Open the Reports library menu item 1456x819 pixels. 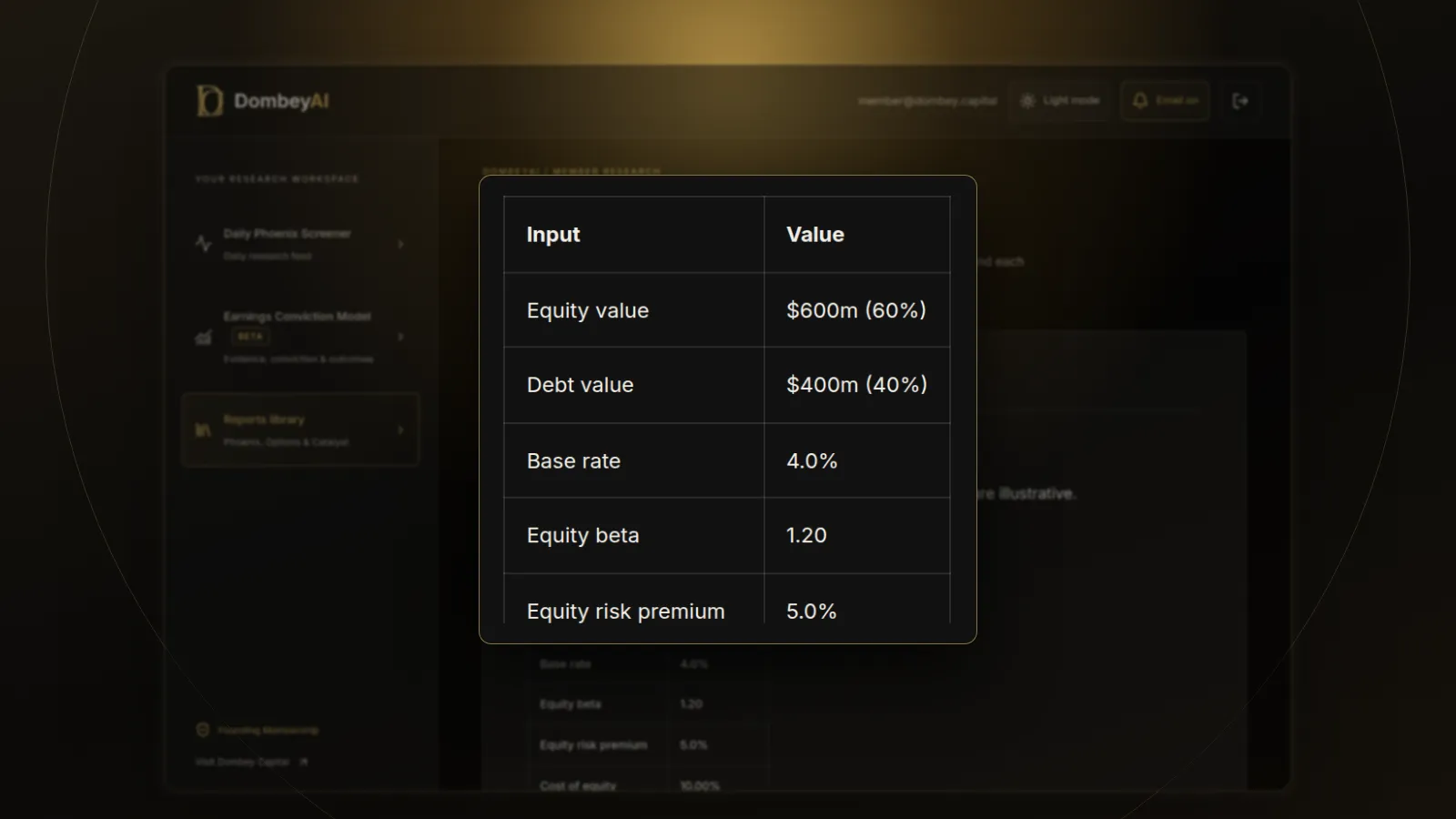click(x=300, y=430)
